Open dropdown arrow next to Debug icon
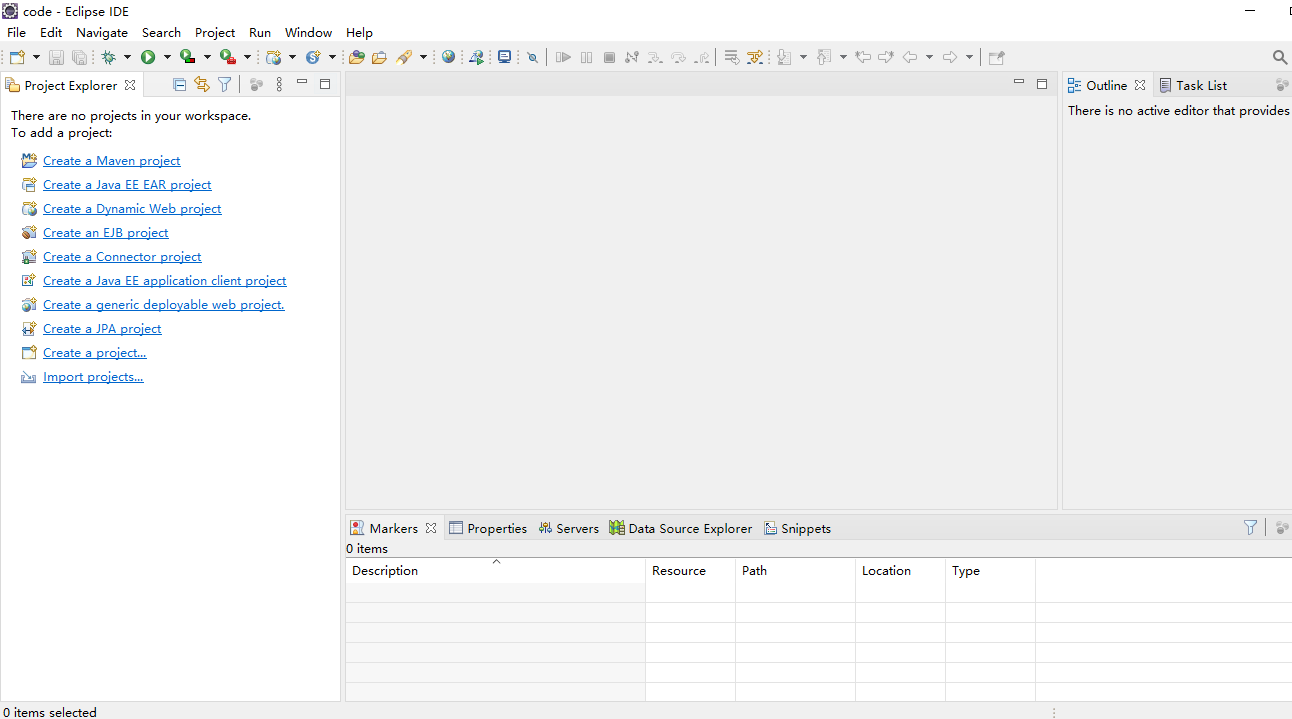The image size is (1292, 719). [127, 57]
